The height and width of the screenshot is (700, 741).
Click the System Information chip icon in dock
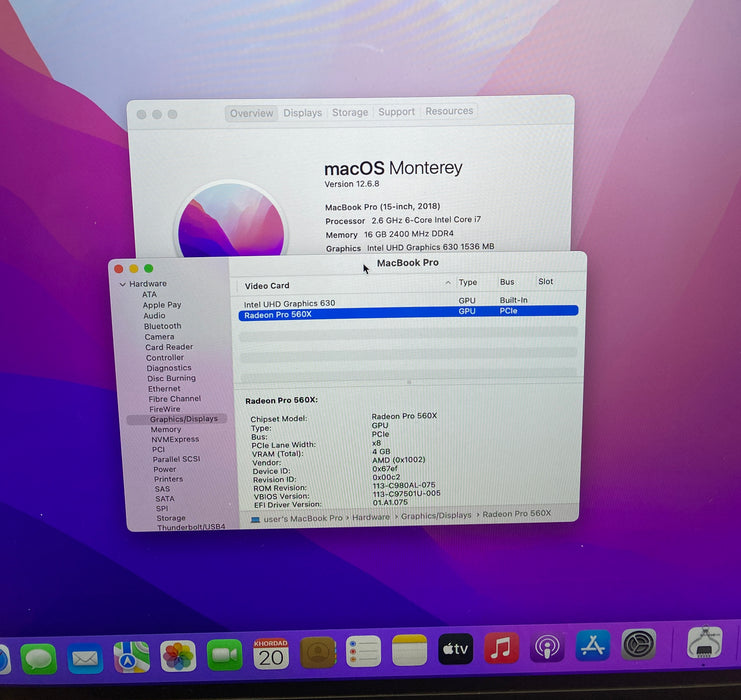(x=705, y=642)
